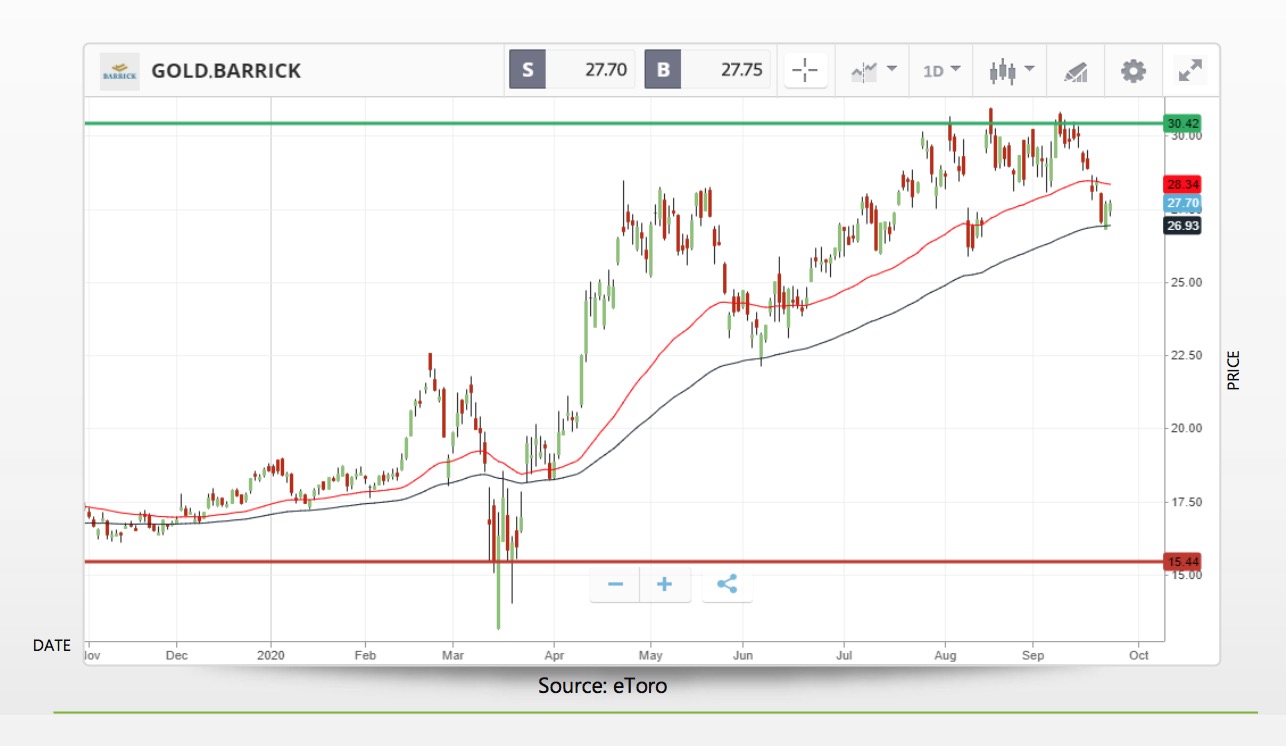Click the share chart icon
The image size is (1286, 746).
(x=727, y=584)
